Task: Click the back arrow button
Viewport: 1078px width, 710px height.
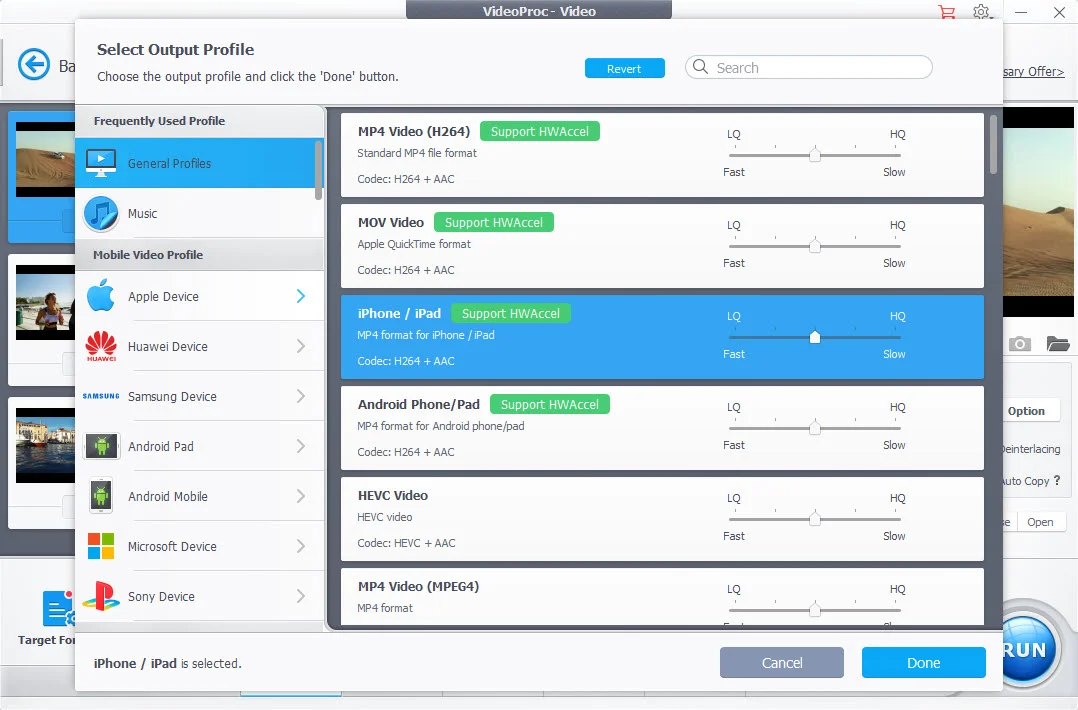Action: coord(34,64)
